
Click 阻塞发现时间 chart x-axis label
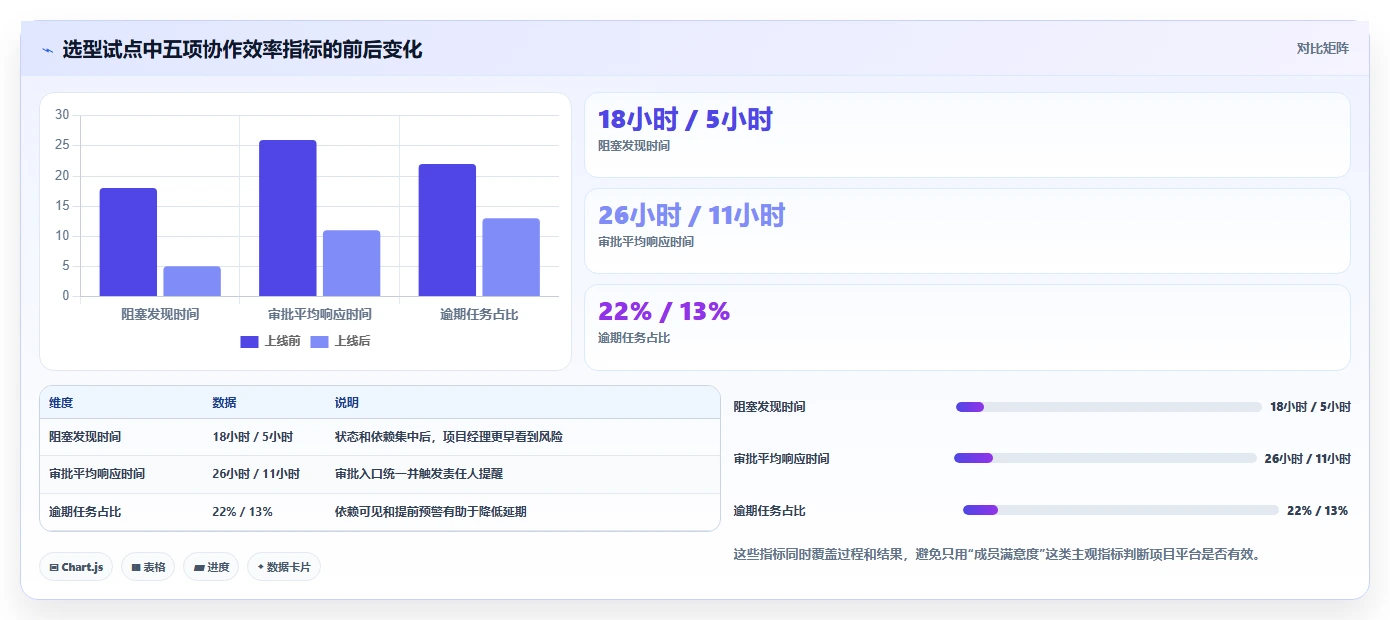(x=160, y=314)
